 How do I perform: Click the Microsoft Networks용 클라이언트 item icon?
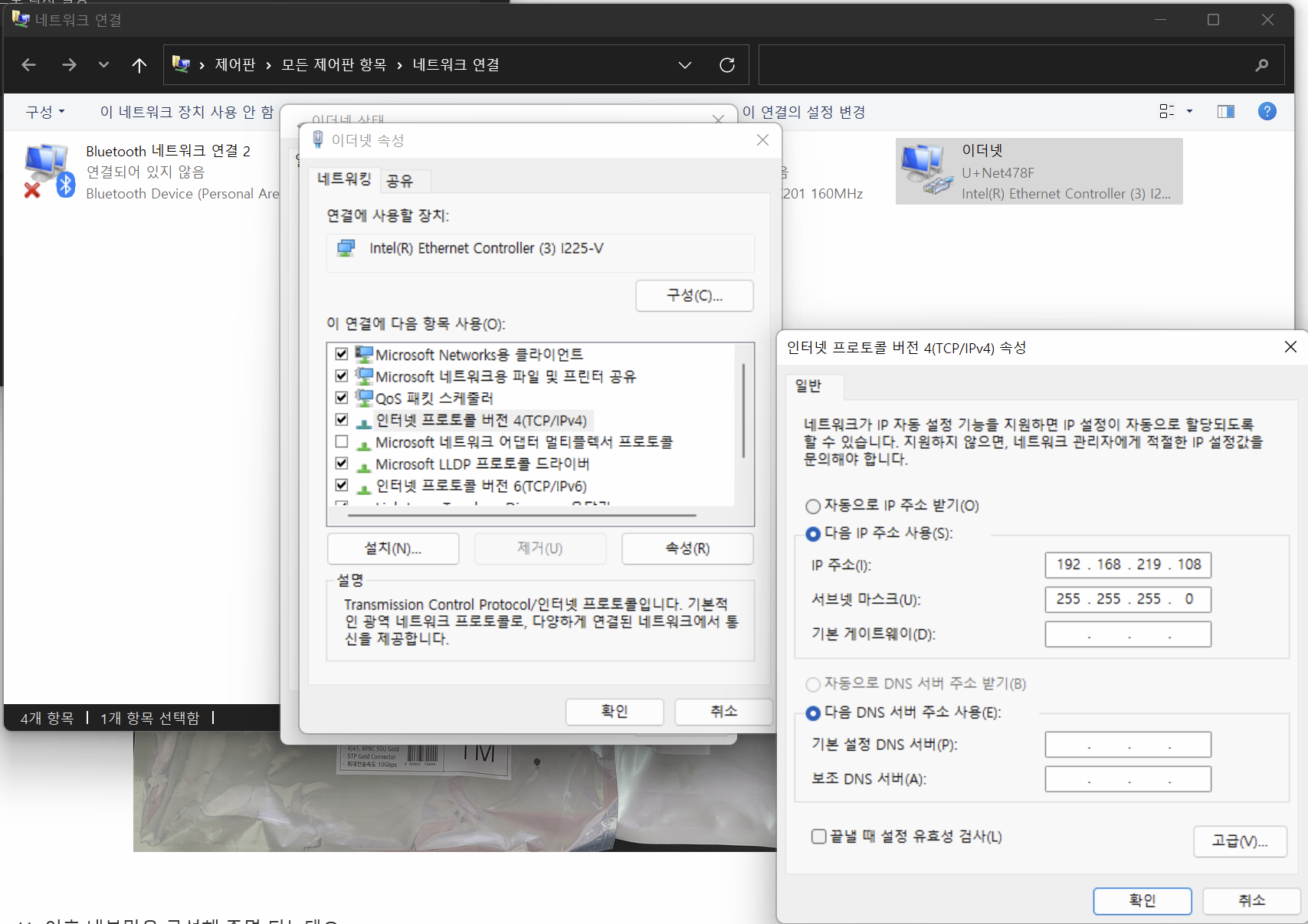click(364, 354)
